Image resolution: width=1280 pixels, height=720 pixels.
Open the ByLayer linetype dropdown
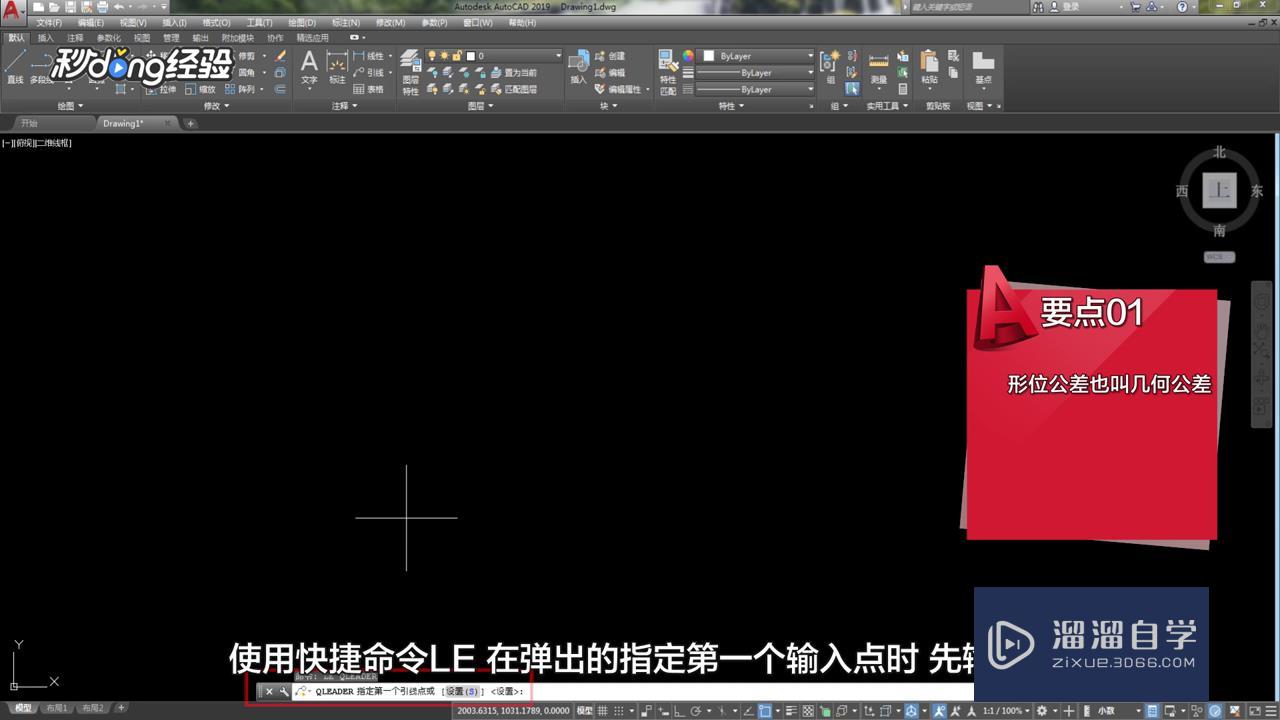click(755, 90)
